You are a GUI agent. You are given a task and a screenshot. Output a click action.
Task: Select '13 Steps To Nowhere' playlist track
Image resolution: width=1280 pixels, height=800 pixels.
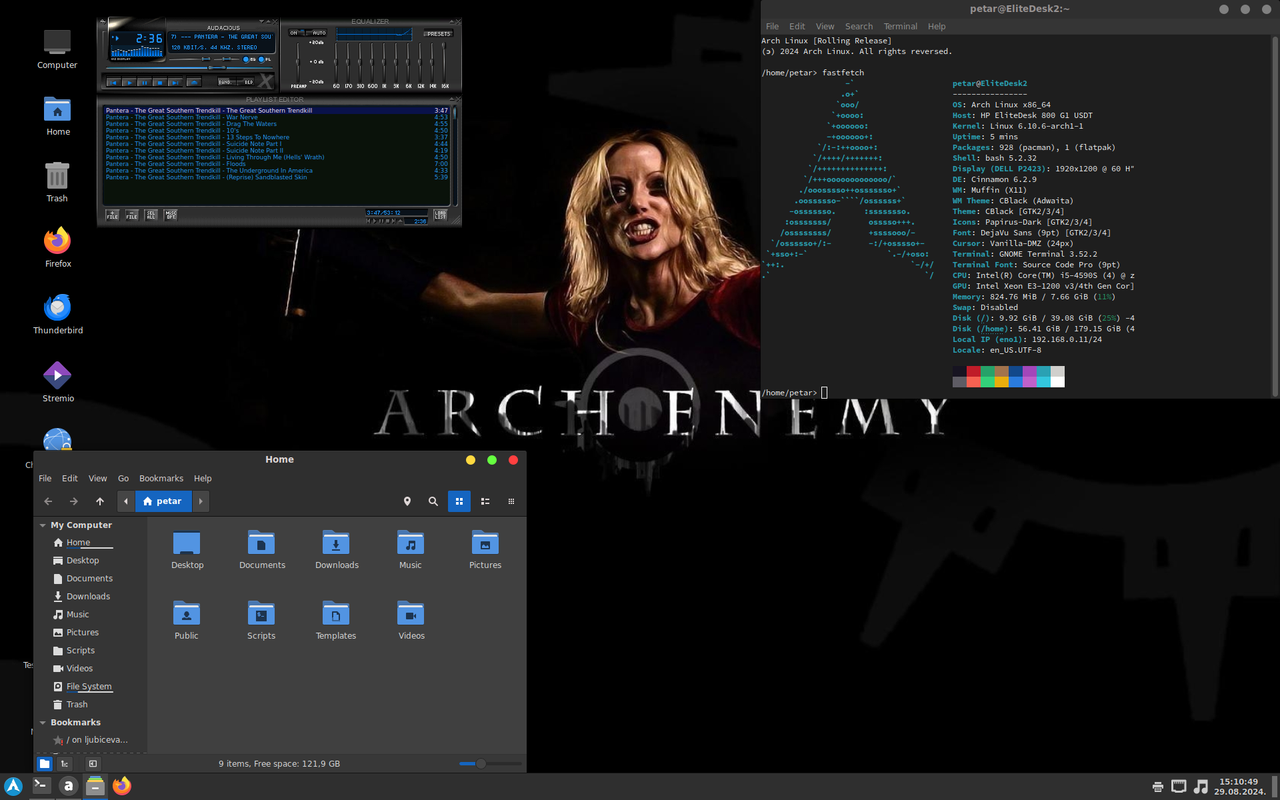[x=278, y=137]
